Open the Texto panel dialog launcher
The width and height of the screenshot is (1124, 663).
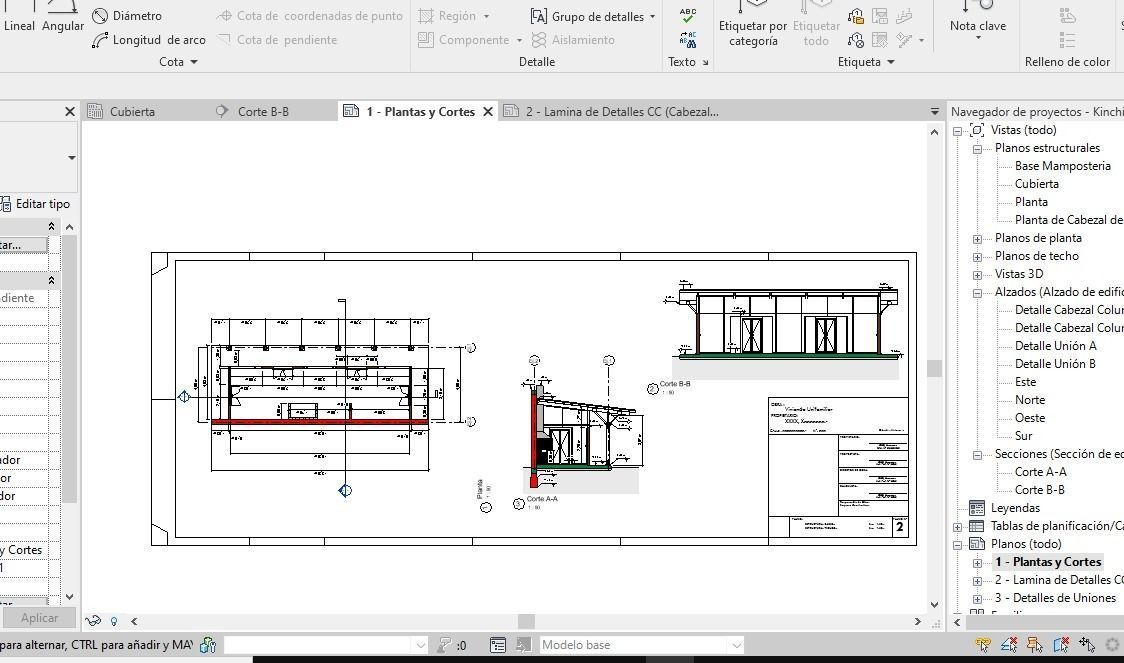[x=705, y=62]
